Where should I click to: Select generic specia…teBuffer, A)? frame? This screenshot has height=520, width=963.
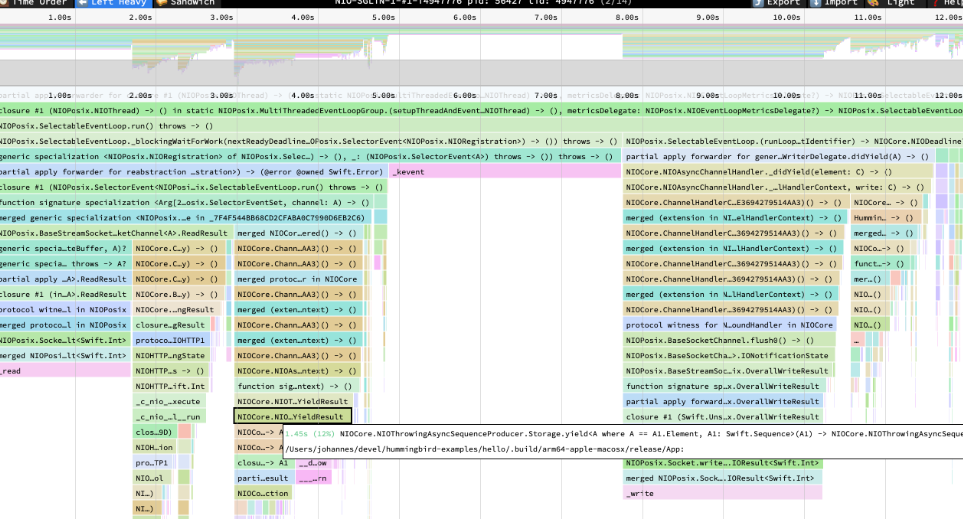coord(65,249)
